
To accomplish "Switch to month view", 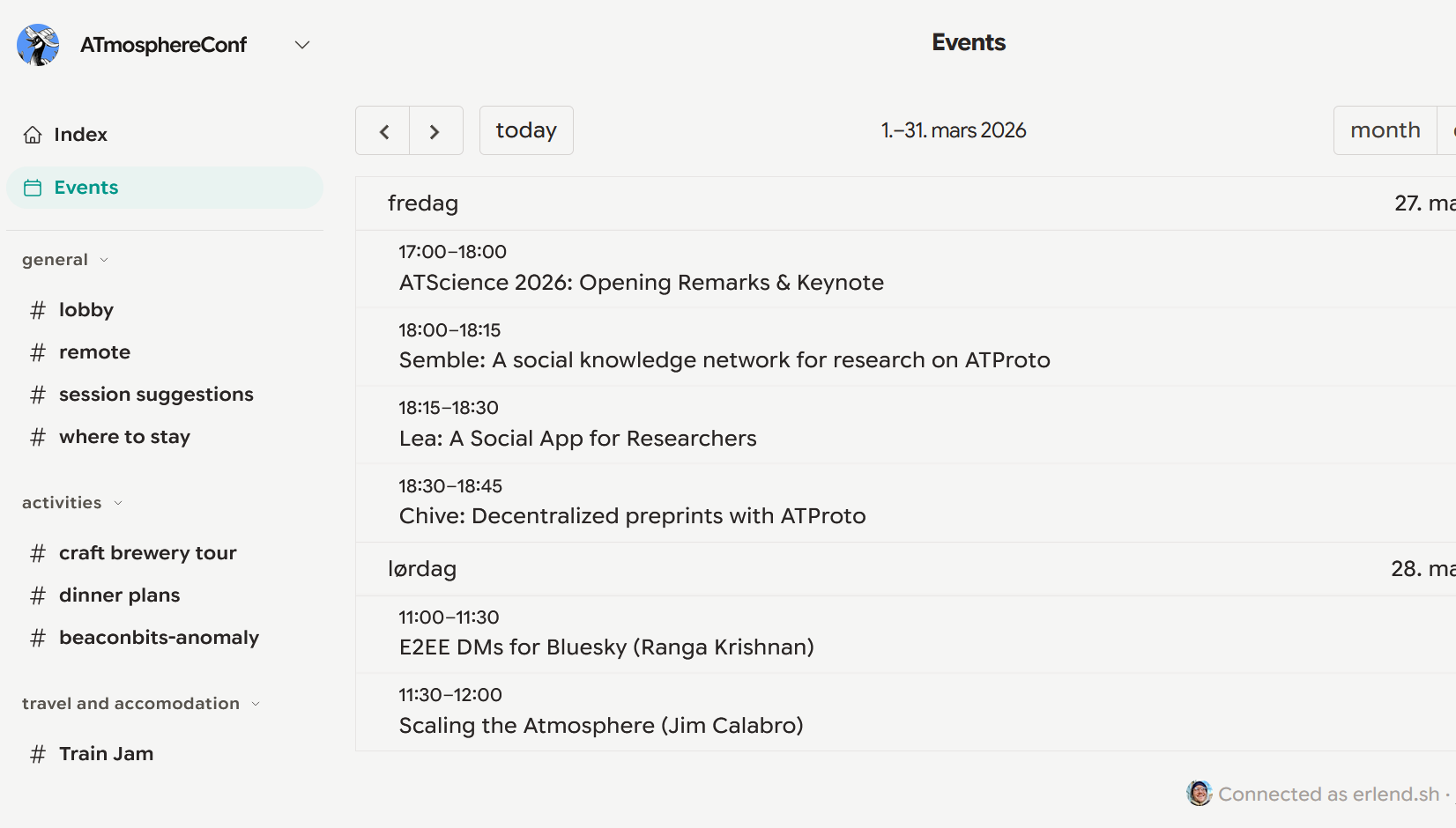I will [x=1385, y=129].
